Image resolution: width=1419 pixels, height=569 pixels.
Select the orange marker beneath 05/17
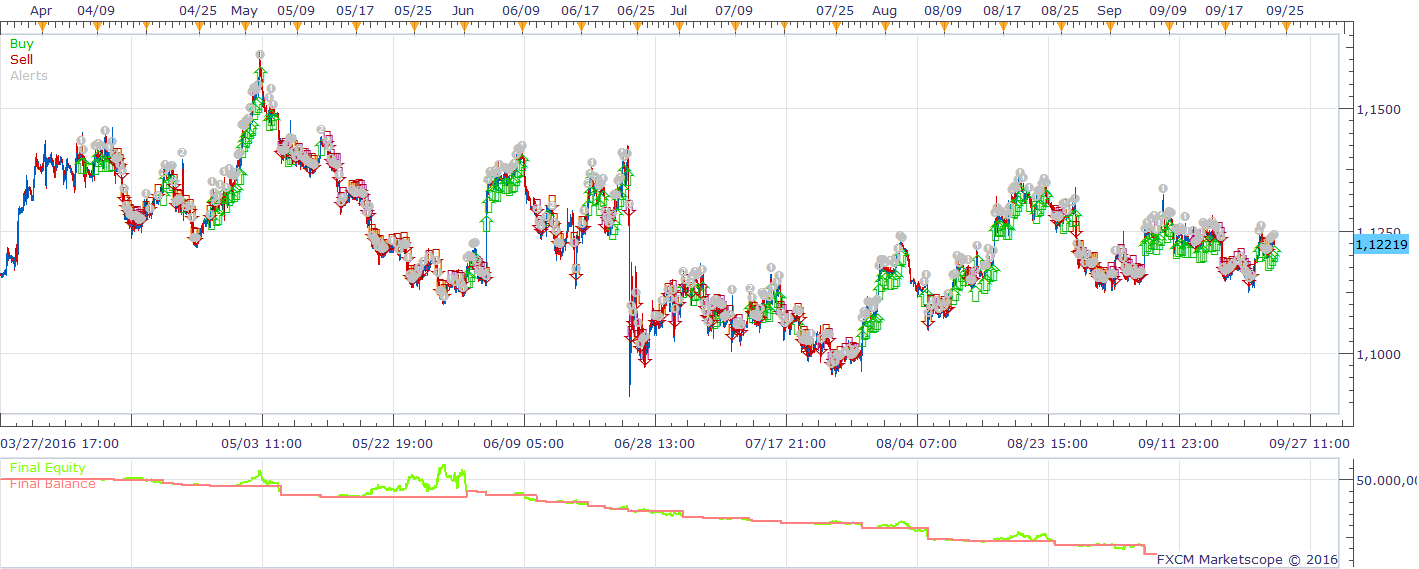(x=356, y=26)
